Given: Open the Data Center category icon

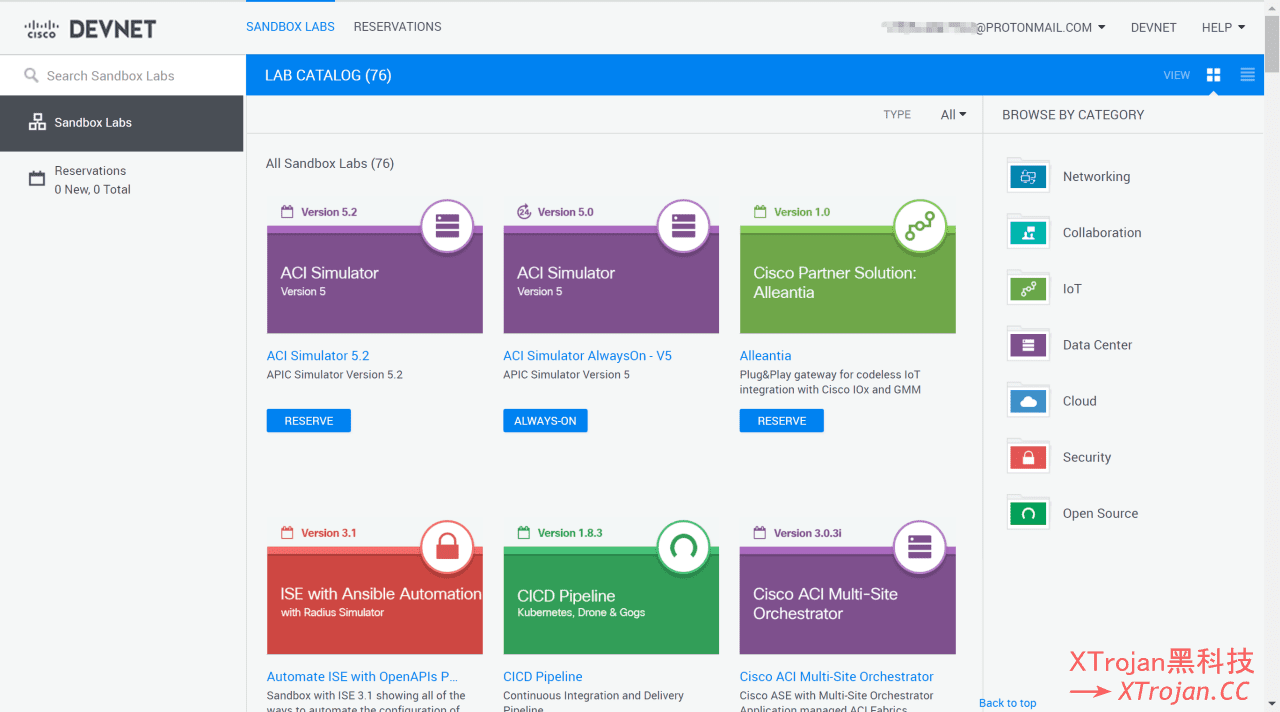Looking at the screenshot, I should tap(1028, 345).
